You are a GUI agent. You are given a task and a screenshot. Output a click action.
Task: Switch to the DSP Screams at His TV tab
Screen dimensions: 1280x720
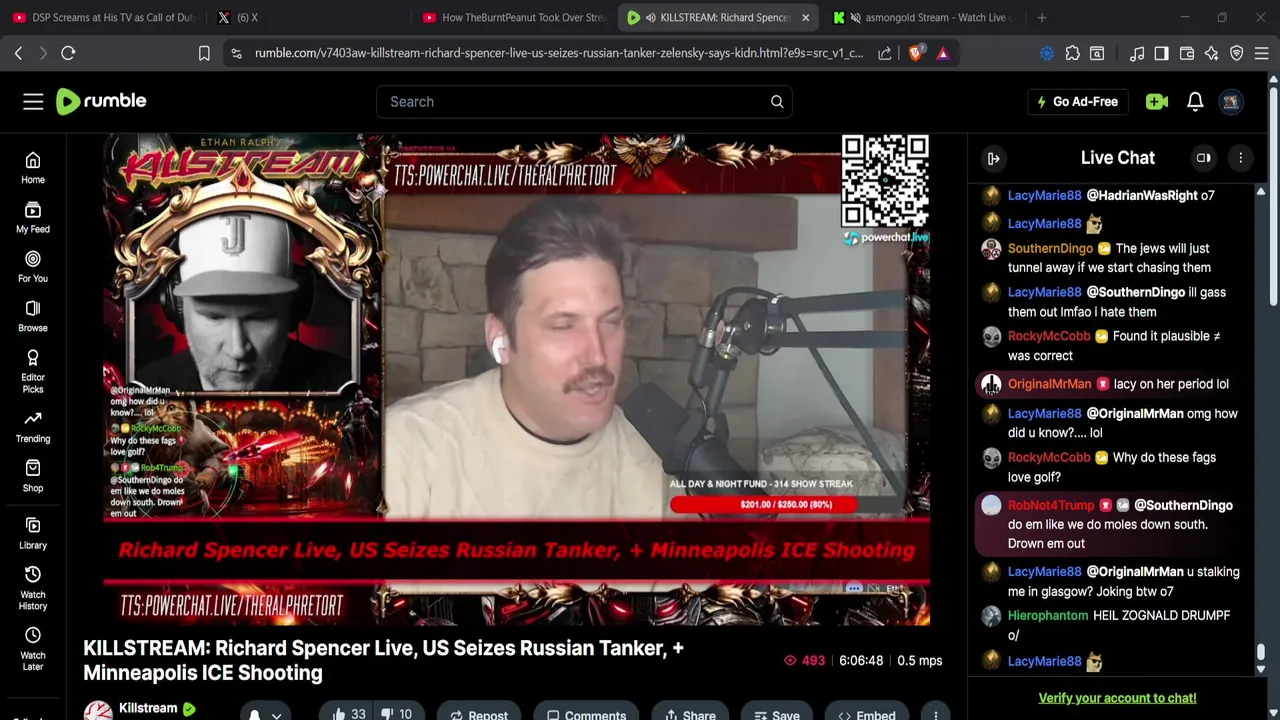103,17
